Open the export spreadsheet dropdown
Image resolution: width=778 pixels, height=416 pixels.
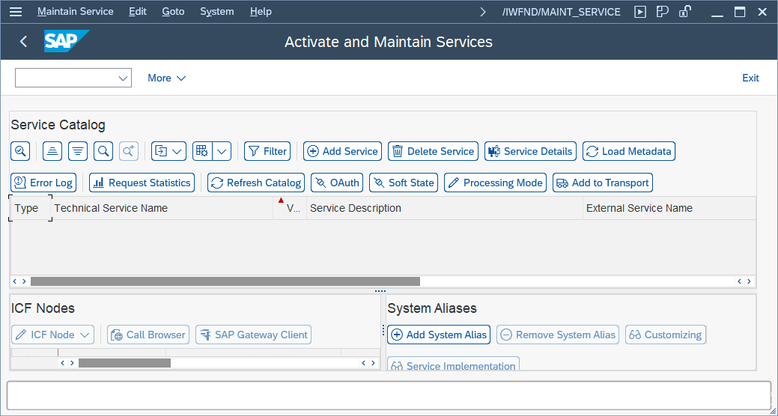[x=168, y=151]
